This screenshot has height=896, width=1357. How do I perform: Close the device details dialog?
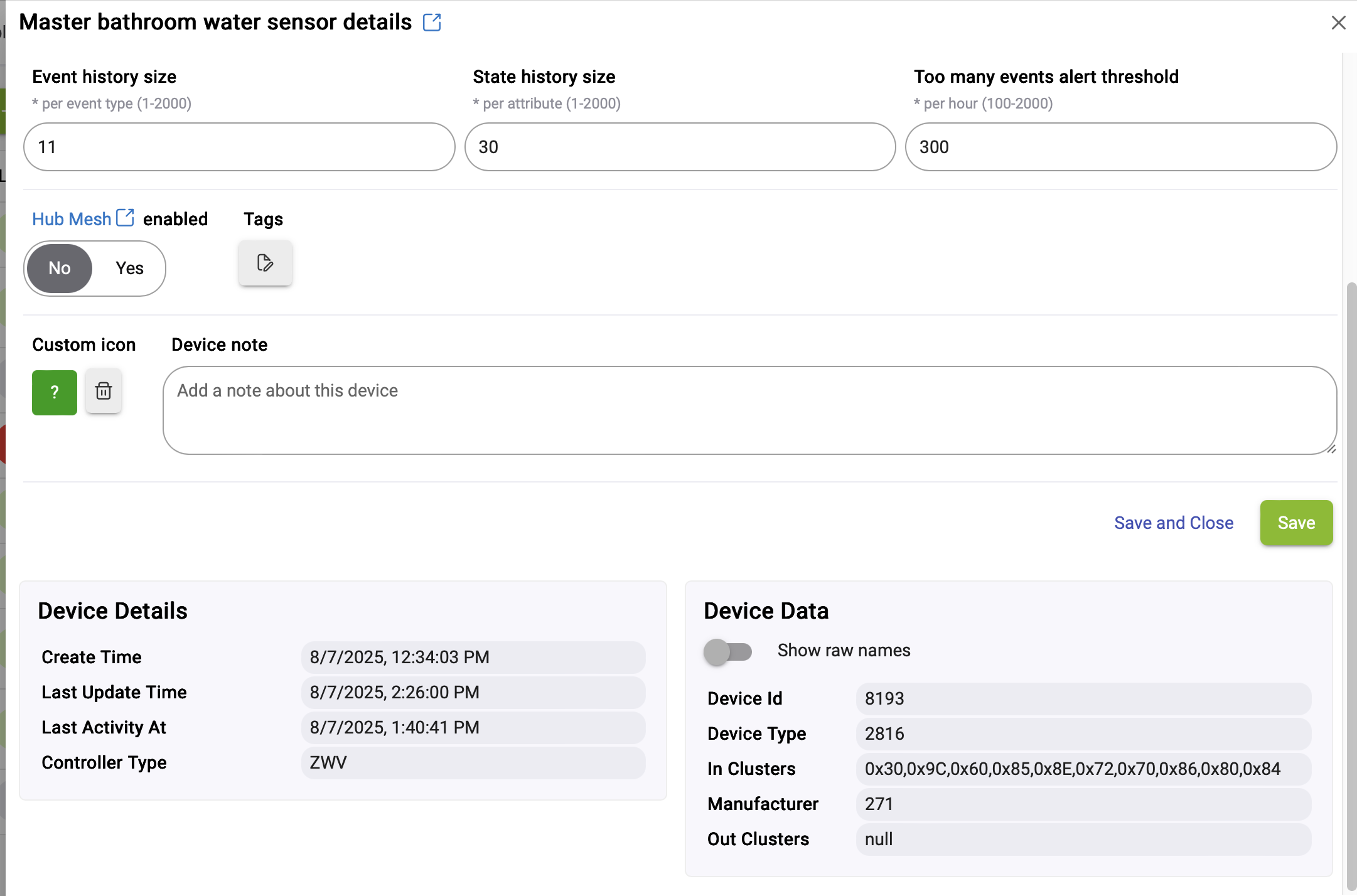1338,23
